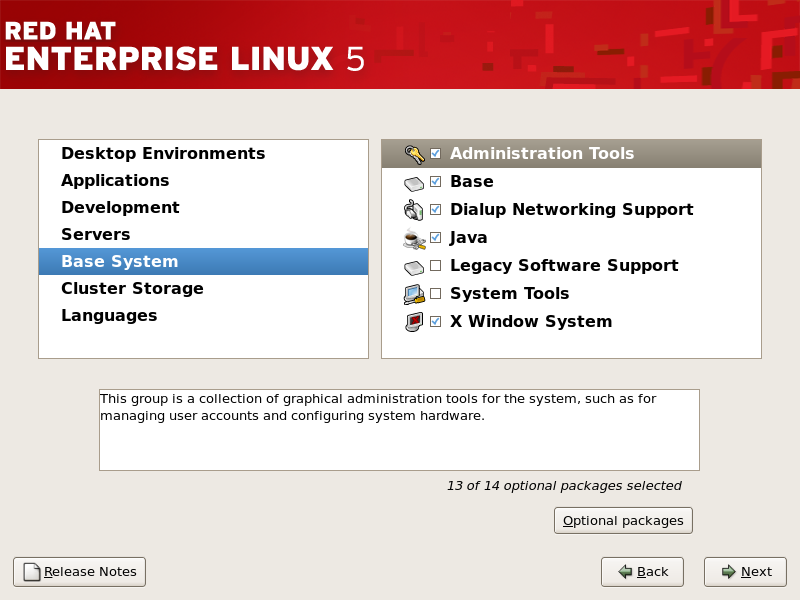
Task: Disable the X Window System checkbox
Action: (435, 321)
